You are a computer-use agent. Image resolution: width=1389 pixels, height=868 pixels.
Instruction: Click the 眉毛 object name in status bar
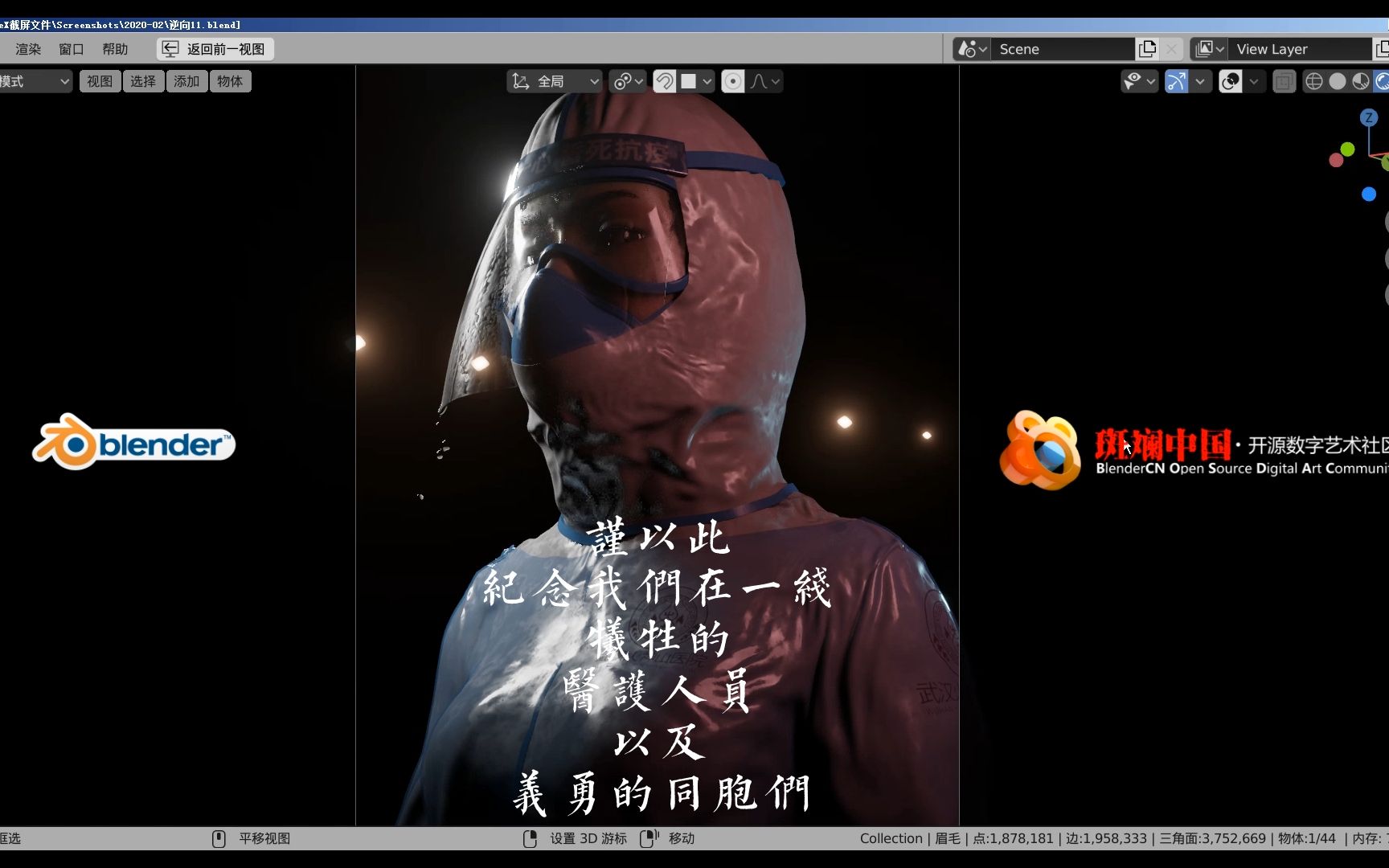pos(948,839)
